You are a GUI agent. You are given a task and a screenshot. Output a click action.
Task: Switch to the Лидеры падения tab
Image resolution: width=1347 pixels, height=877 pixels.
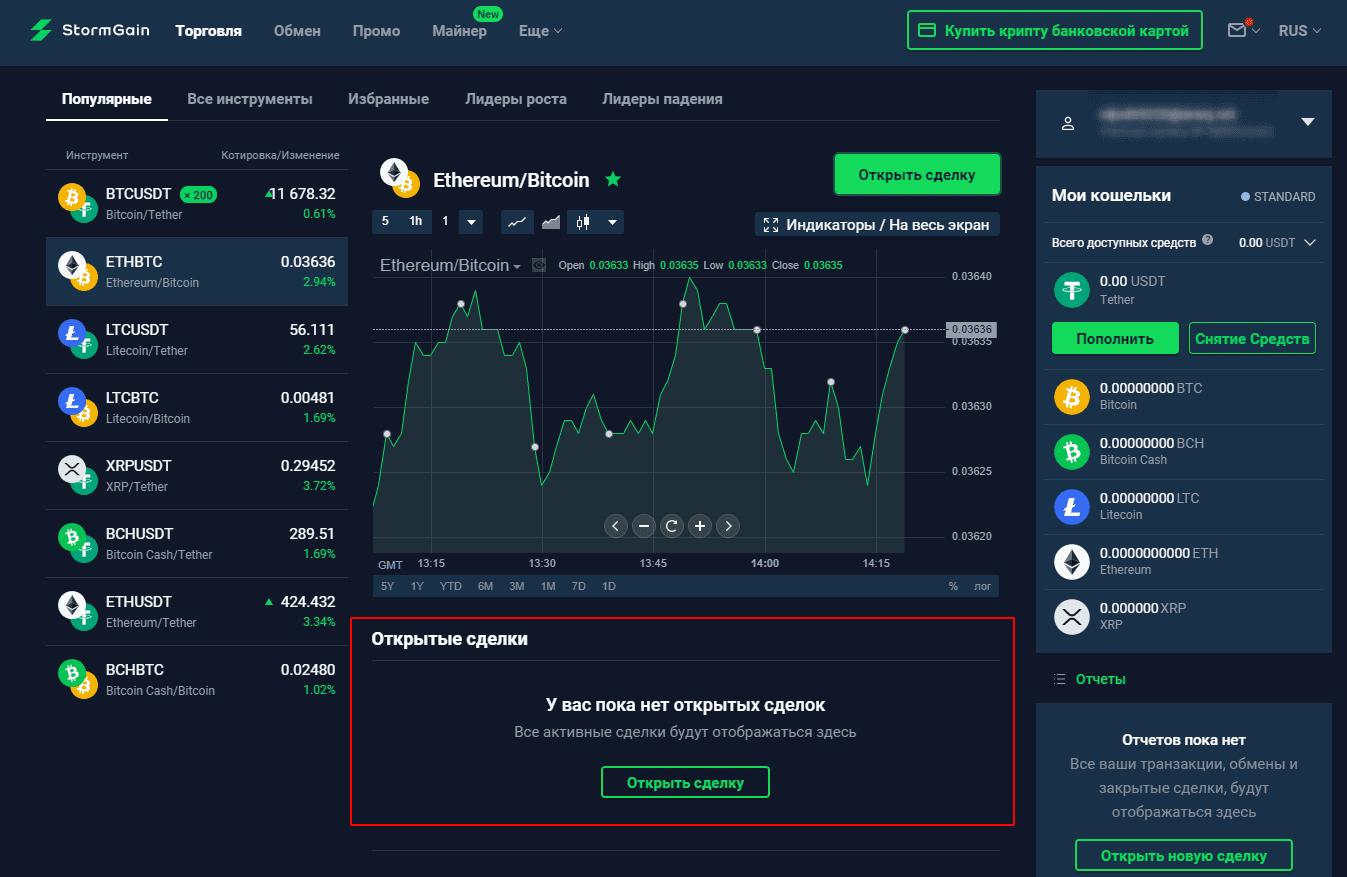point(662,99)
